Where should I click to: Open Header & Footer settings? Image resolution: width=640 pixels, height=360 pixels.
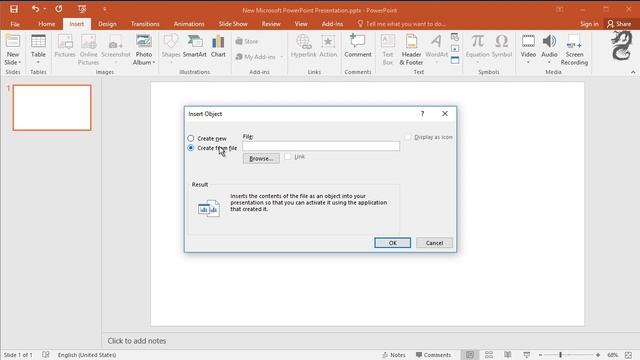click(x=411, y=41)
